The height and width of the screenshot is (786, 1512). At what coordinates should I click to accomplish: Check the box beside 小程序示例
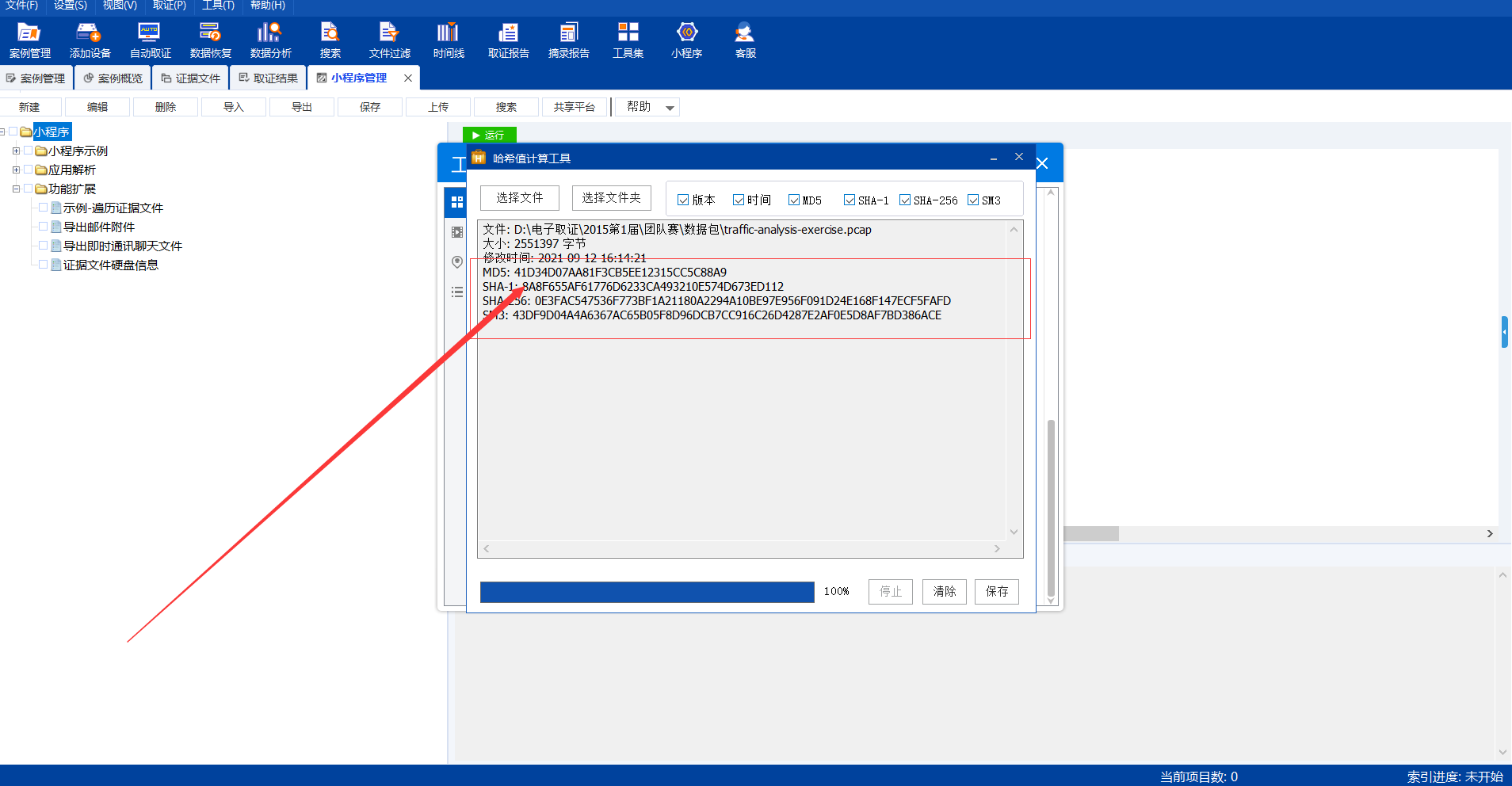(29, 150)
